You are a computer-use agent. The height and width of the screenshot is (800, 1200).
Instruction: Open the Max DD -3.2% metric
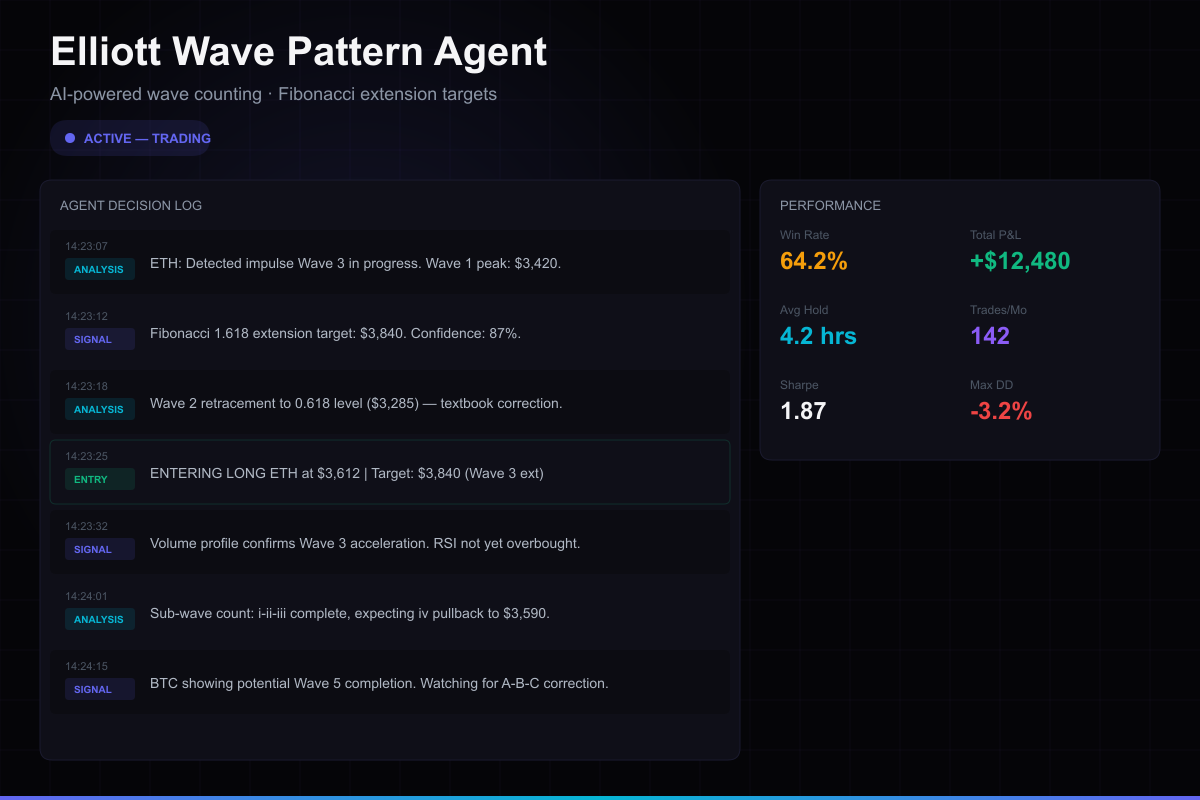click(1002, 410)
